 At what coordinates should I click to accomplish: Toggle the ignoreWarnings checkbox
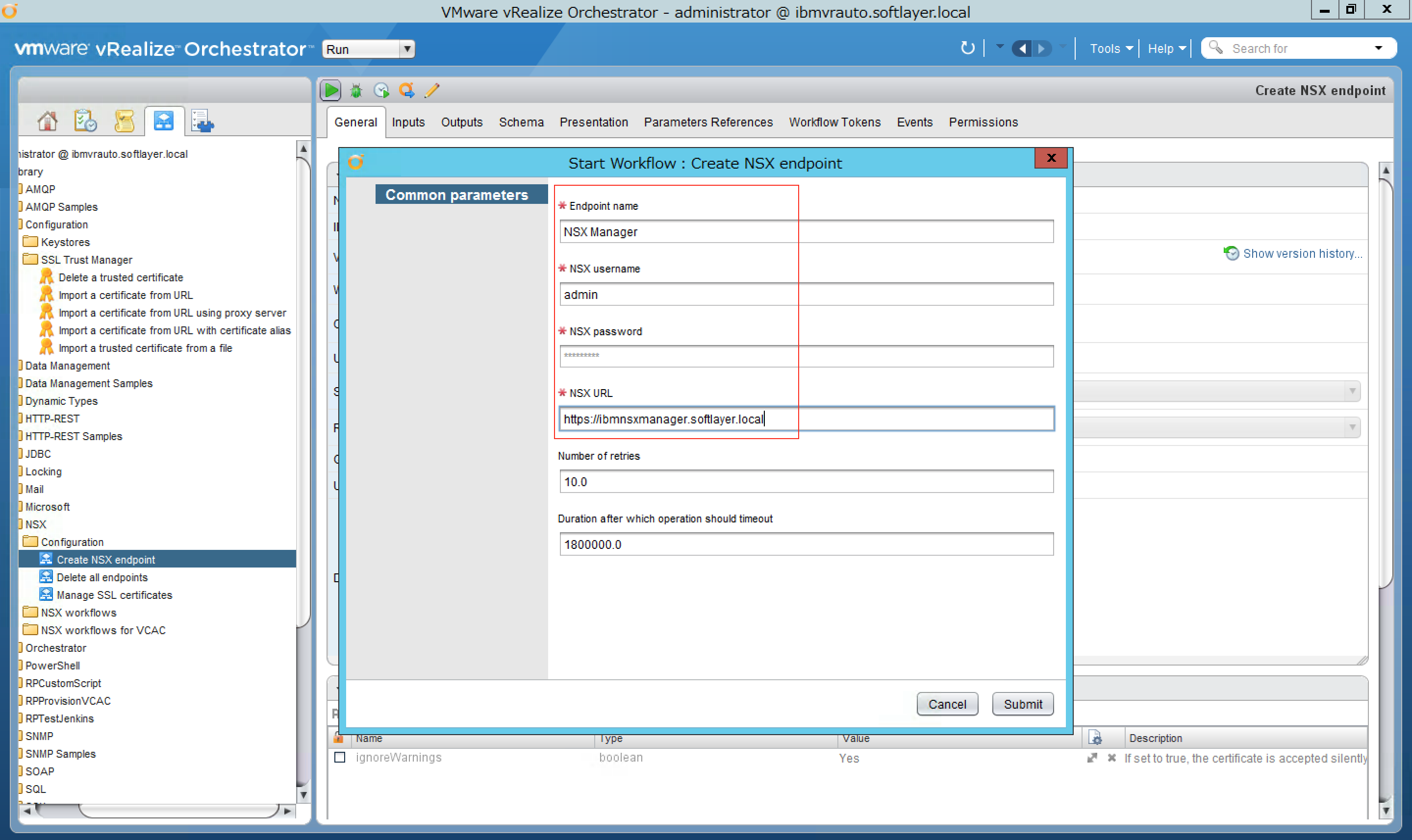[x=340, y=757]
